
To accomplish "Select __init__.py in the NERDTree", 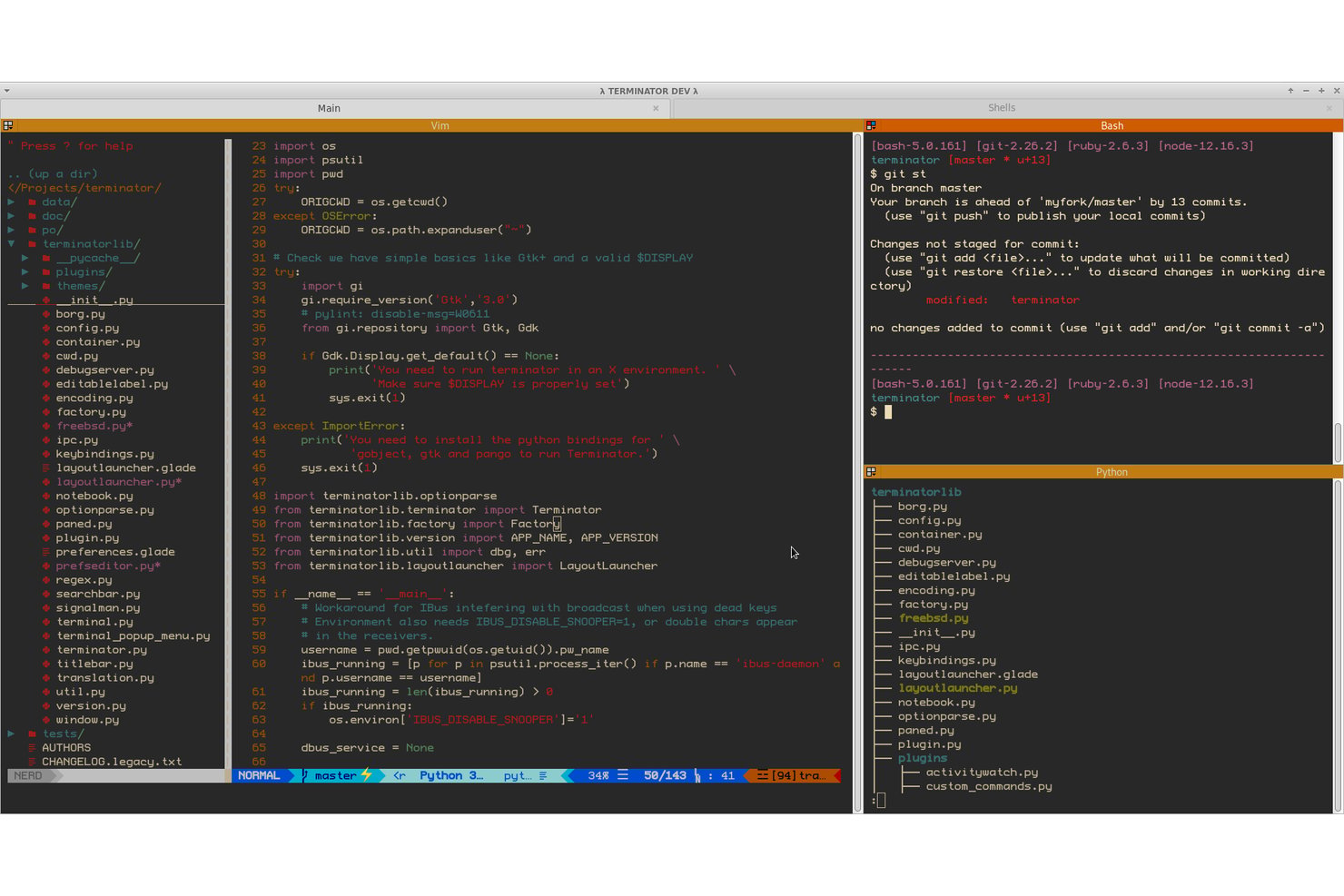I will pyautogui.click(x=94, y=300).
